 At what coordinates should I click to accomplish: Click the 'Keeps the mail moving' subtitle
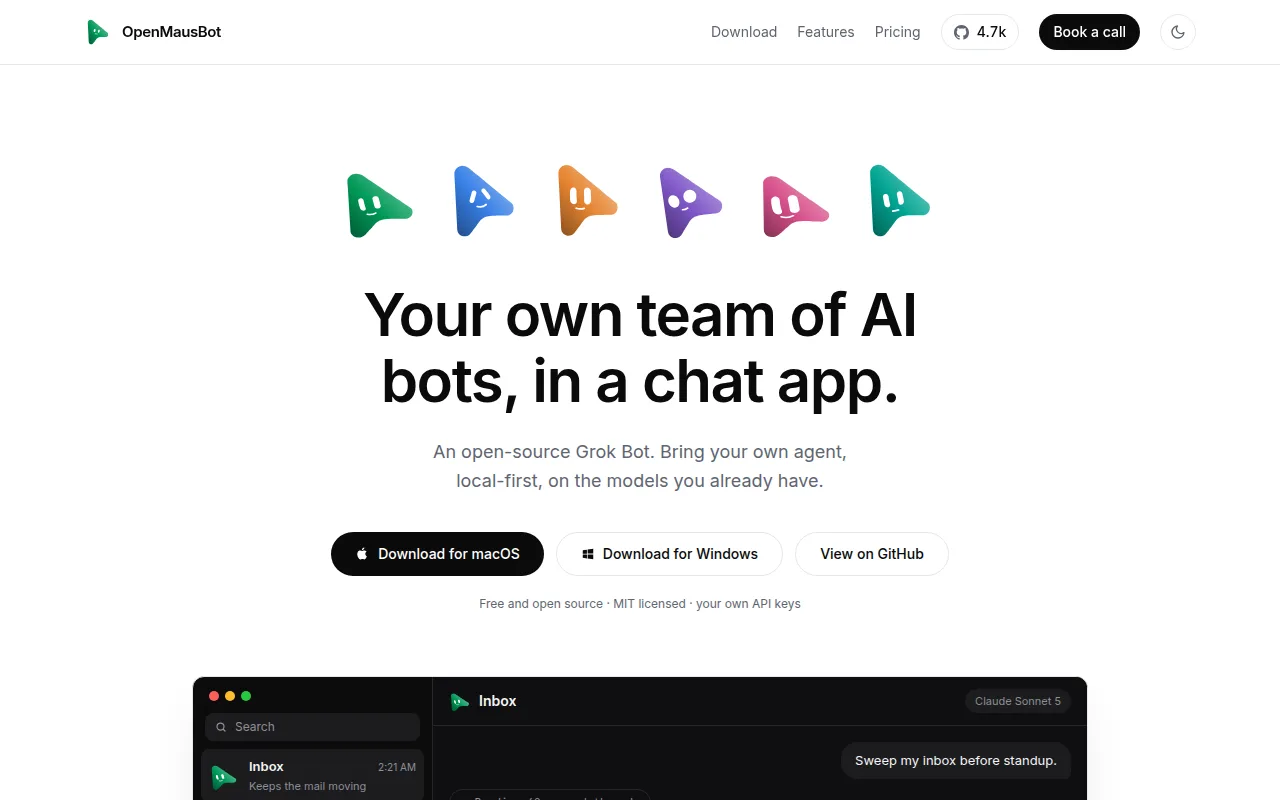pyautogui.click(x=307, y=786)
